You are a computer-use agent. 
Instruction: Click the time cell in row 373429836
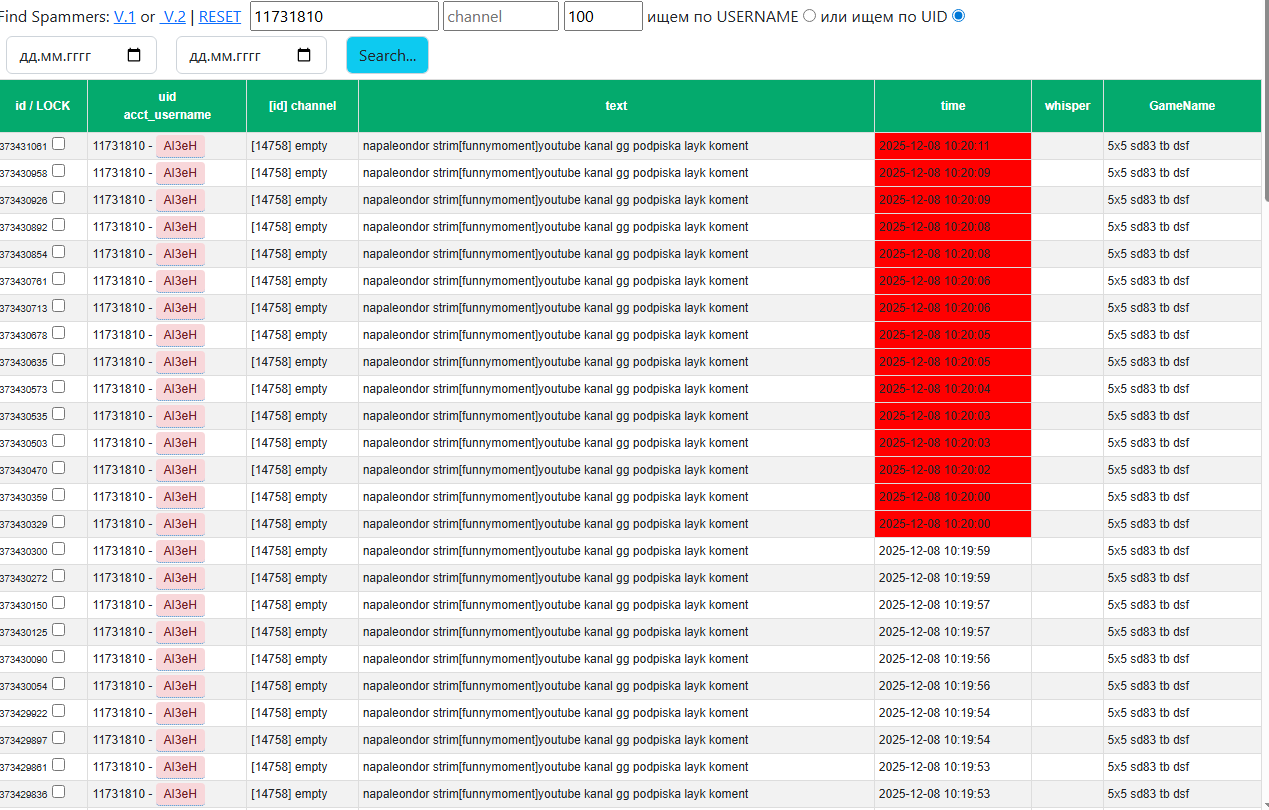[953, 794]
